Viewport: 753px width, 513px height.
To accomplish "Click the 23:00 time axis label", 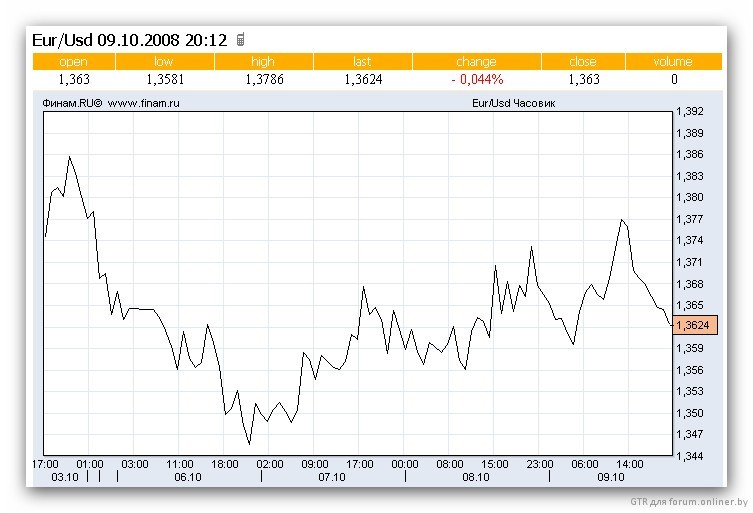I will (540, 464).
